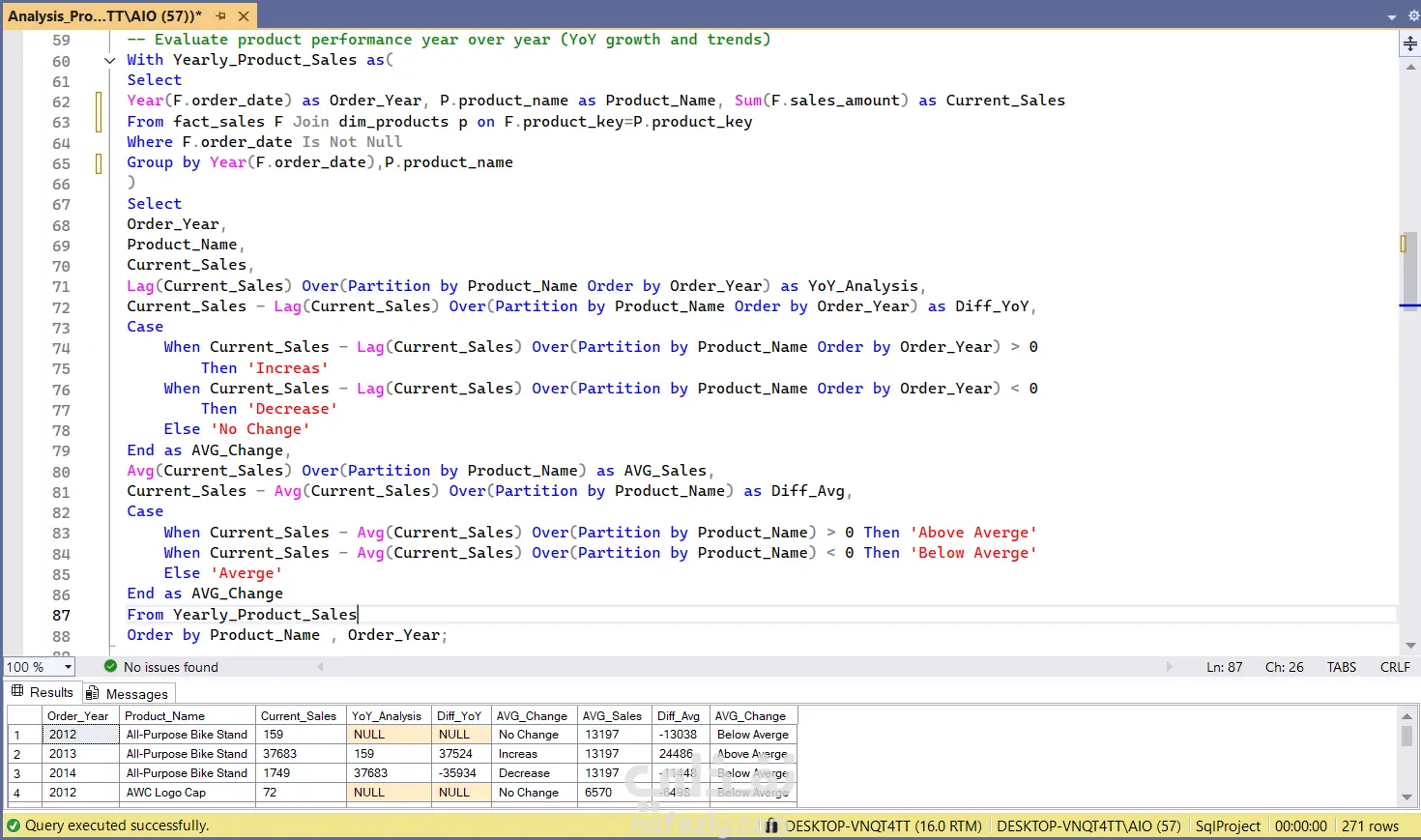This screenshot has width=1421, height=840.
Task: Click the split editor handle icon
Action: (1410, 43)
